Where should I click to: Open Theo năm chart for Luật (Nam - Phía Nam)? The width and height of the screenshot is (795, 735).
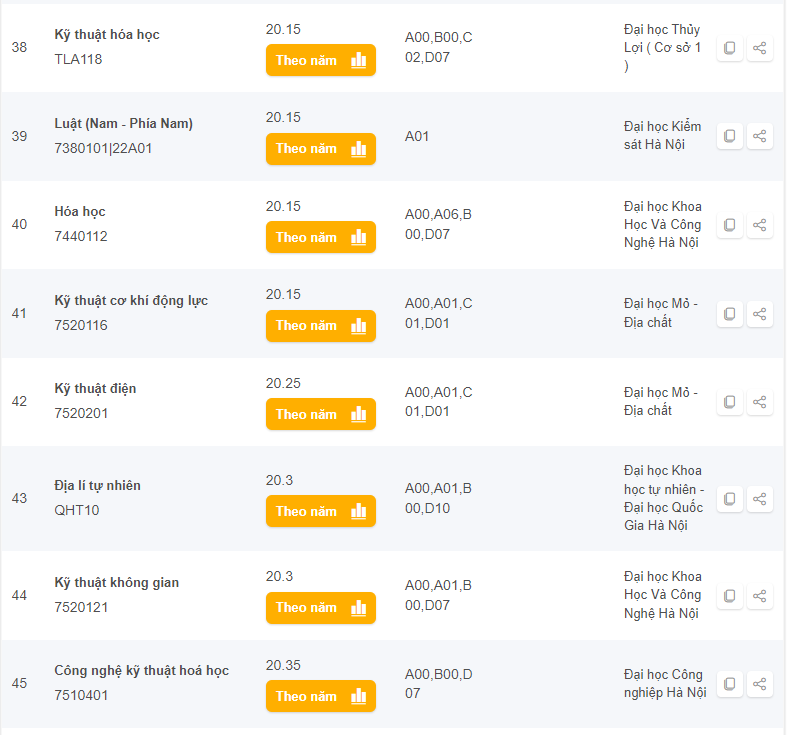coord(320,149)
